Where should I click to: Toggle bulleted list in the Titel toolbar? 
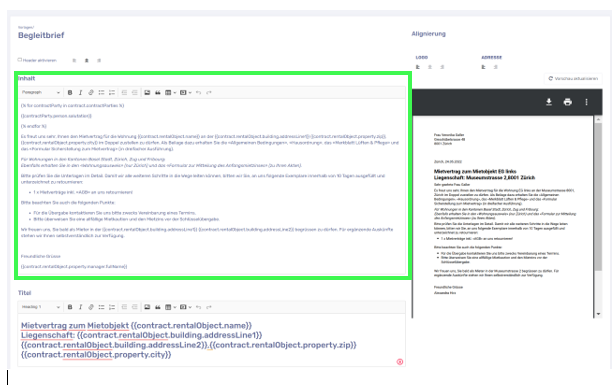coord(101,307)
